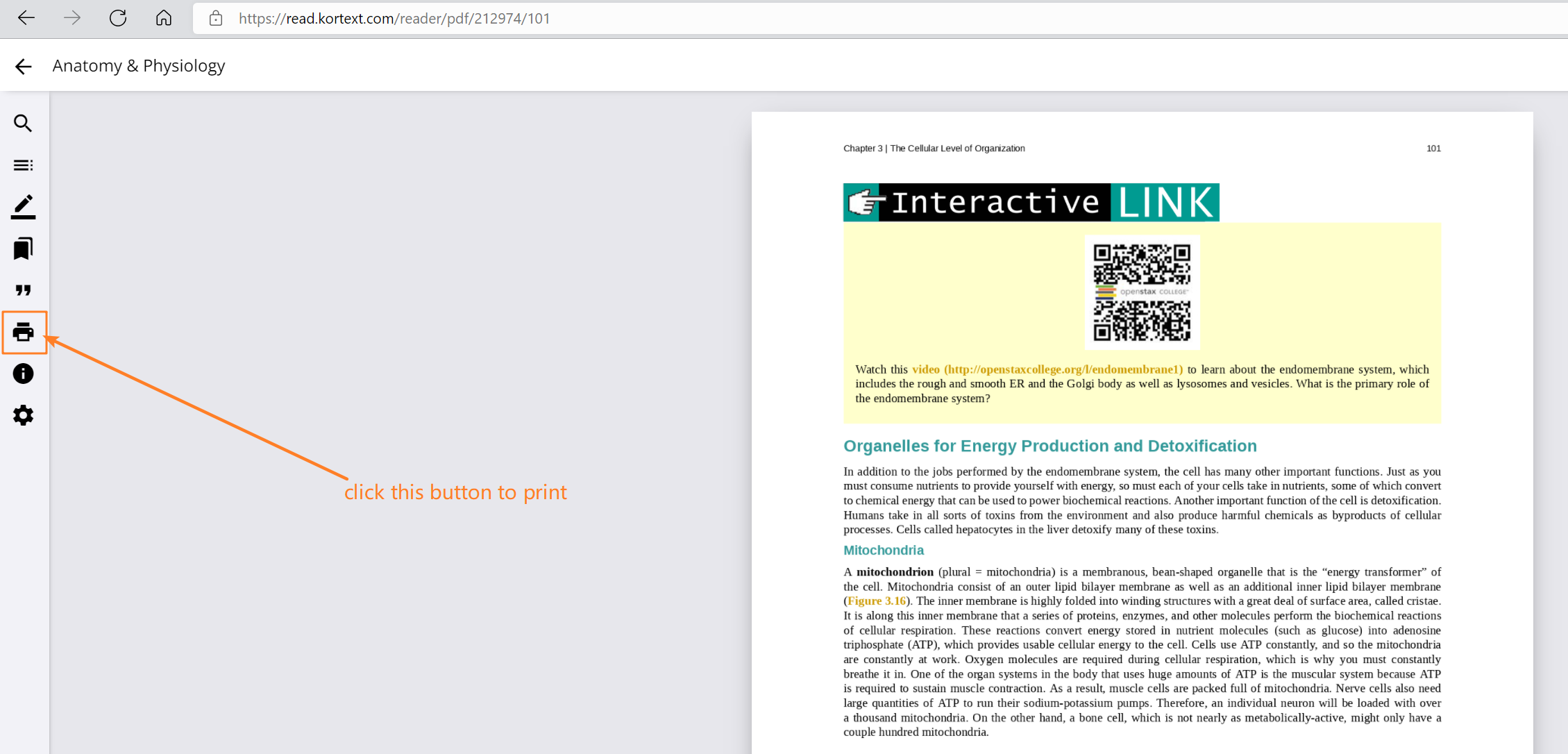Open the bookmarks panel icon
1568x754 pixels.
coord(23,249)
